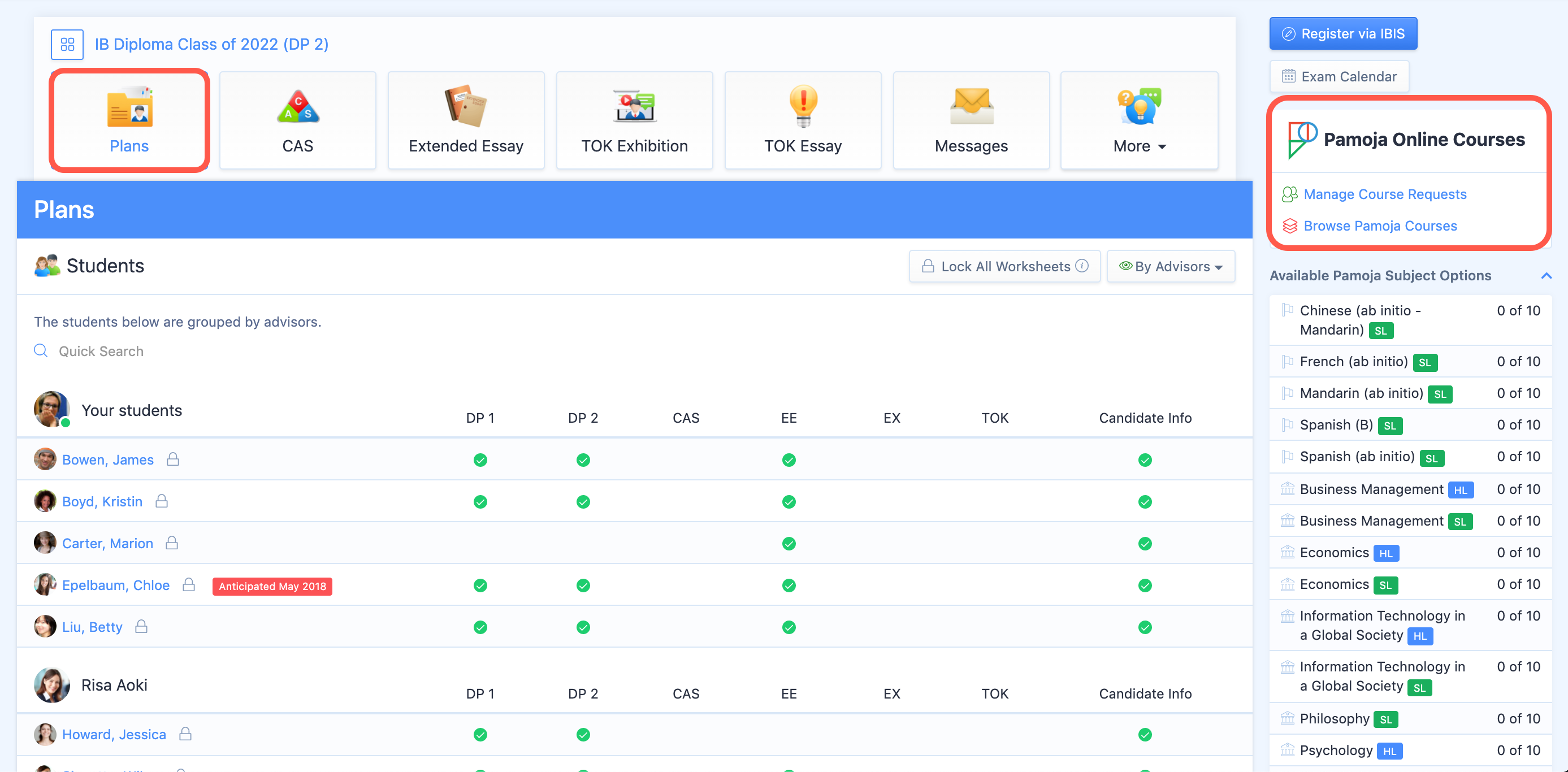Collapse Available Pamoja Subject Options section
The width and height of the screenshot is (1568, 772).
(x=1545, y=276)
